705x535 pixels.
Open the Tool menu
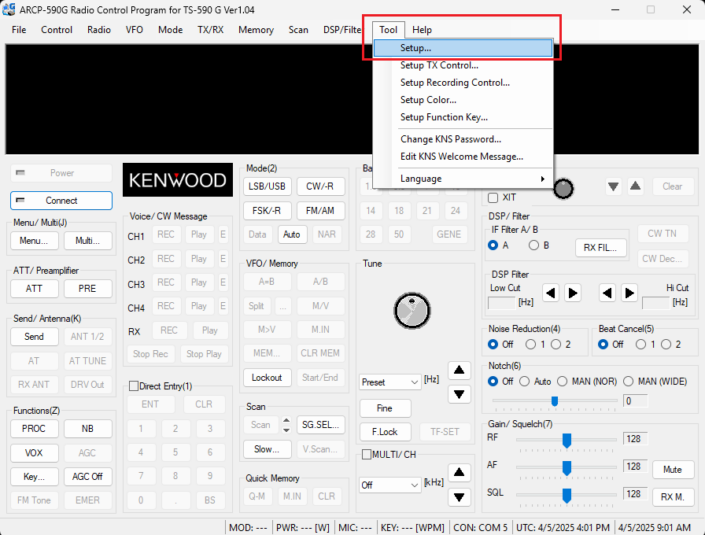[388, 30]
